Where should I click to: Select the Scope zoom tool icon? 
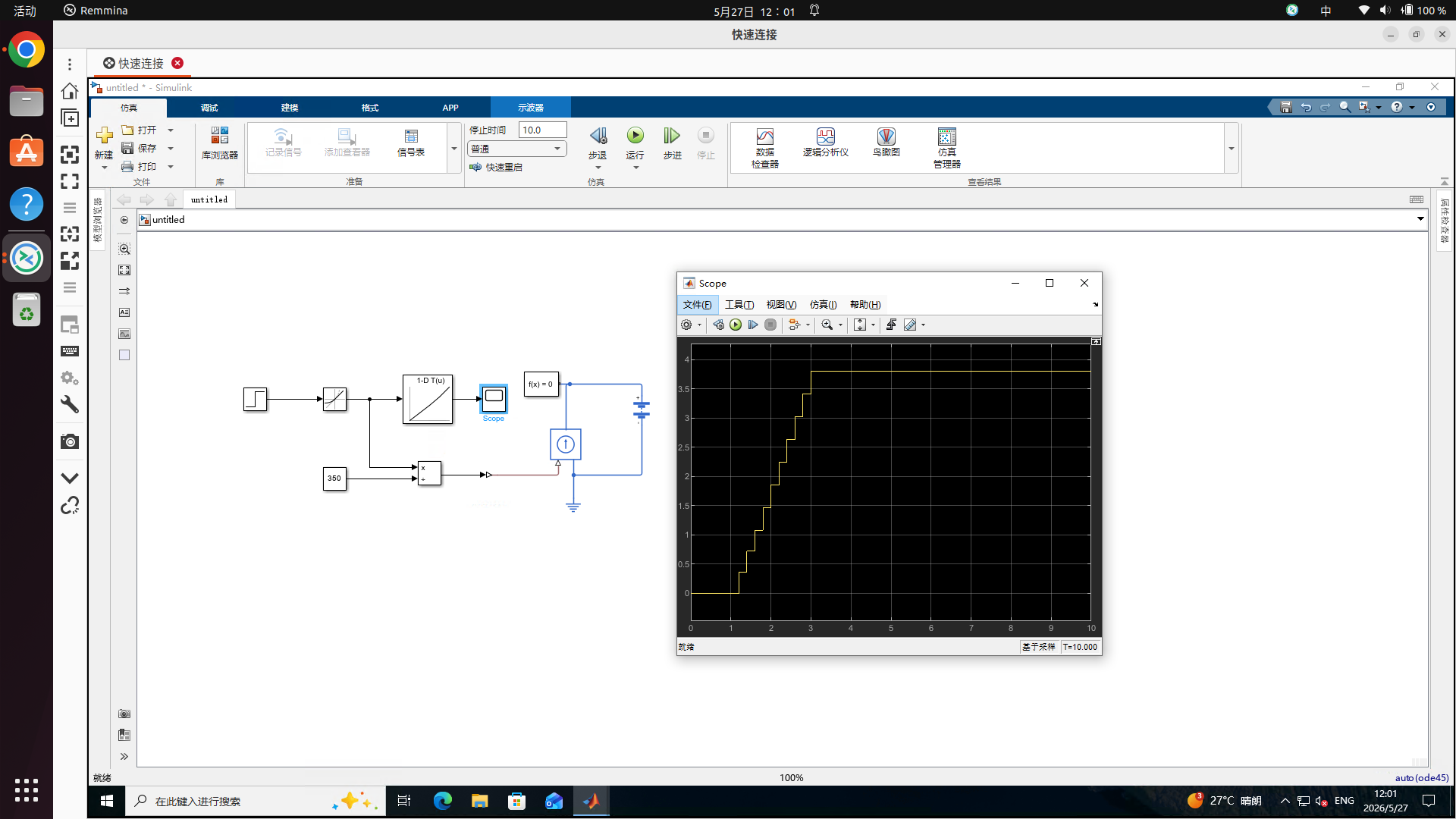point(827,325)
